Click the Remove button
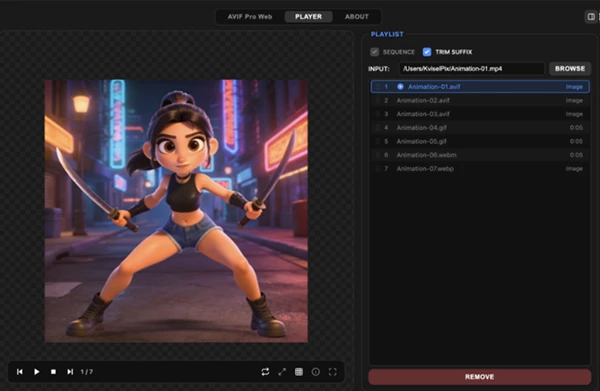Screen dimensions: 600x391 (x=479, y=377)
